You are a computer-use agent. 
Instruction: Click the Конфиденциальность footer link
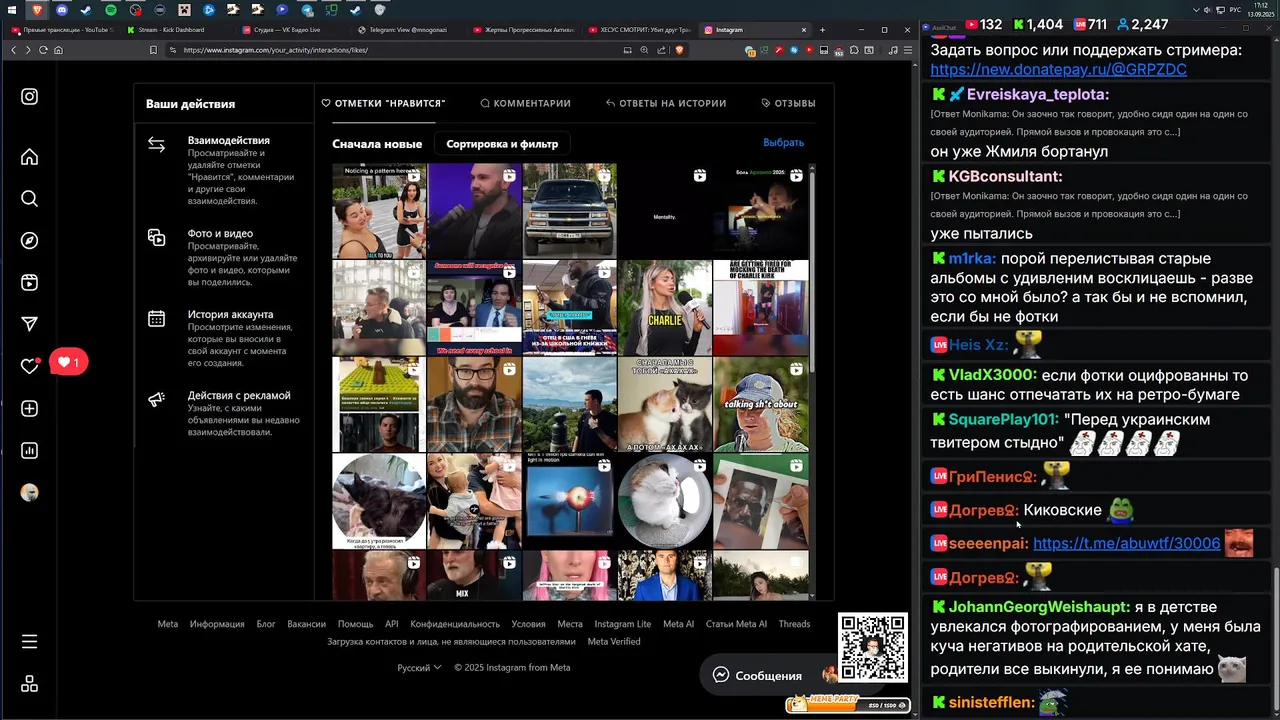click(455, 624)
